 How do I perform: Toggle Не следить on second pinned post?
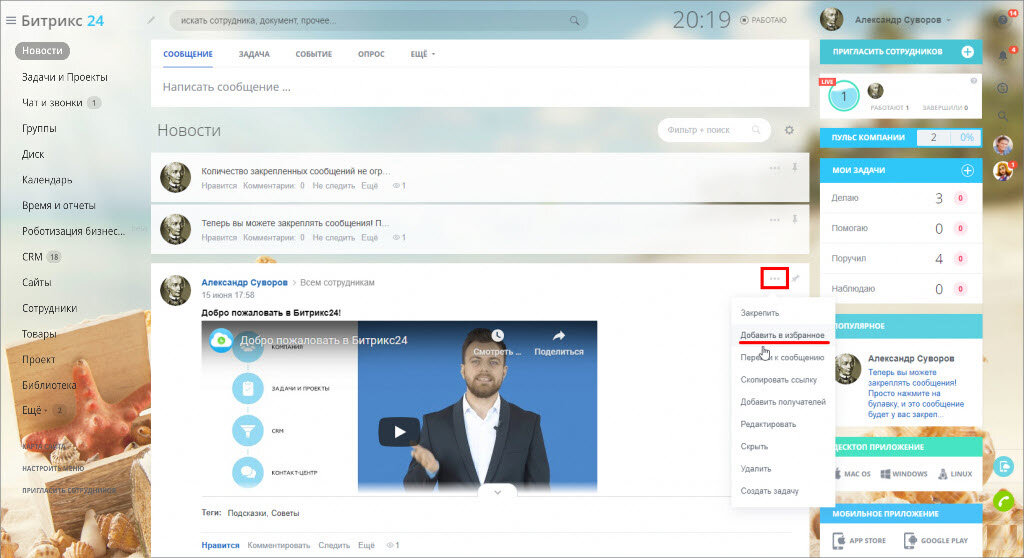pyautogui.click(x=333, y=237)
